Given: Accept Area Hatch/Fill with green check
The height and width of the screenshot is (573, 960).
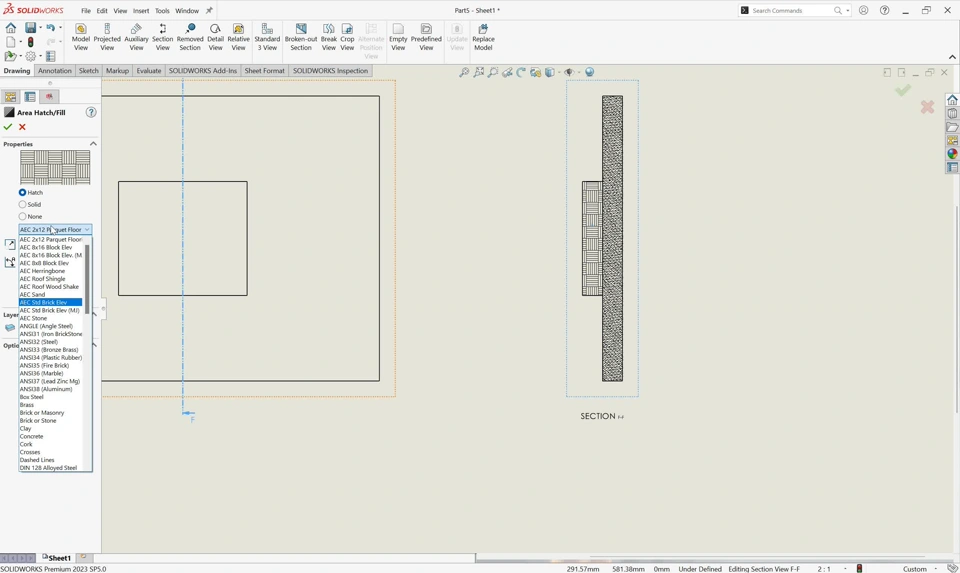Looking at the screenshot, I should point(8,127).
